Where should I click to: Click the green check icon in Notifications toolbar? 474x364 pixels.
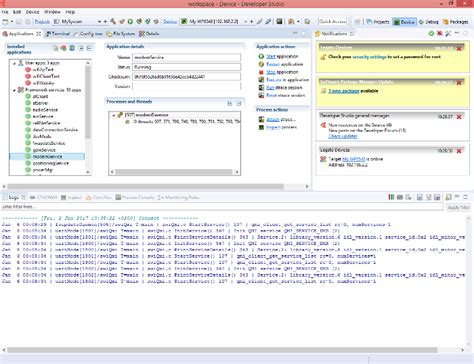(431, 33)
